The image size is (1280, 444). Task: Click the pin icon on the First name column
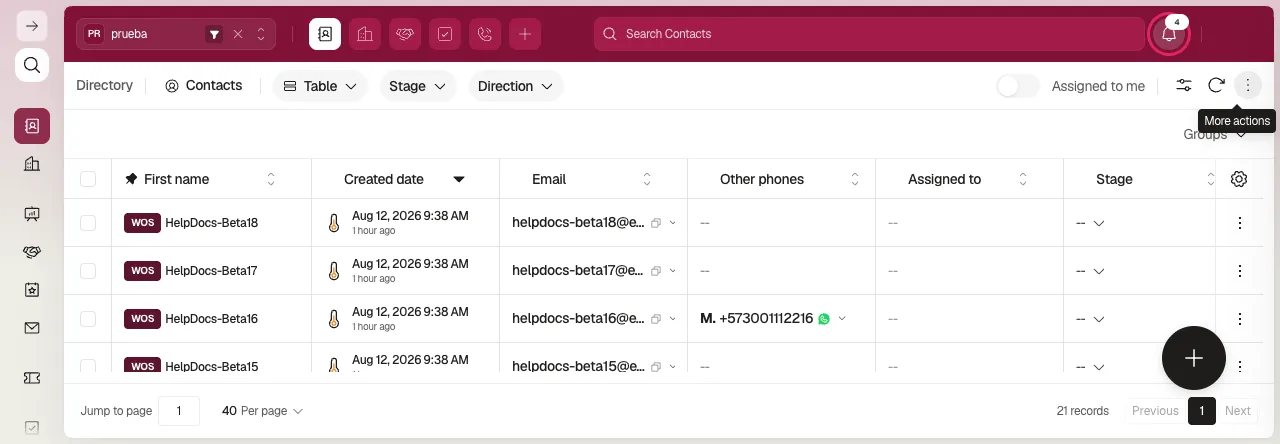(x=131, y=179)
